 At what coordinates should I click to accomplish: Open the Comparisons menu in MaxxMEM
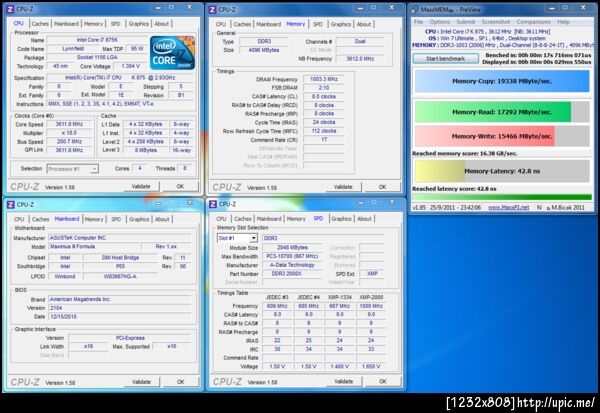tap(533, 22)
